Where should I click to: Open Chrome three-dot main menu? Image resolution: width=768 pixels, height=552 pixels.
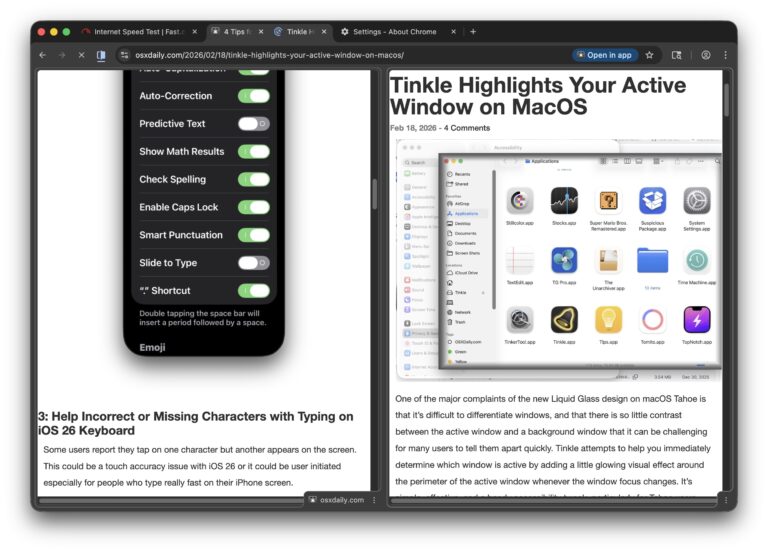(x=725, y=55)
